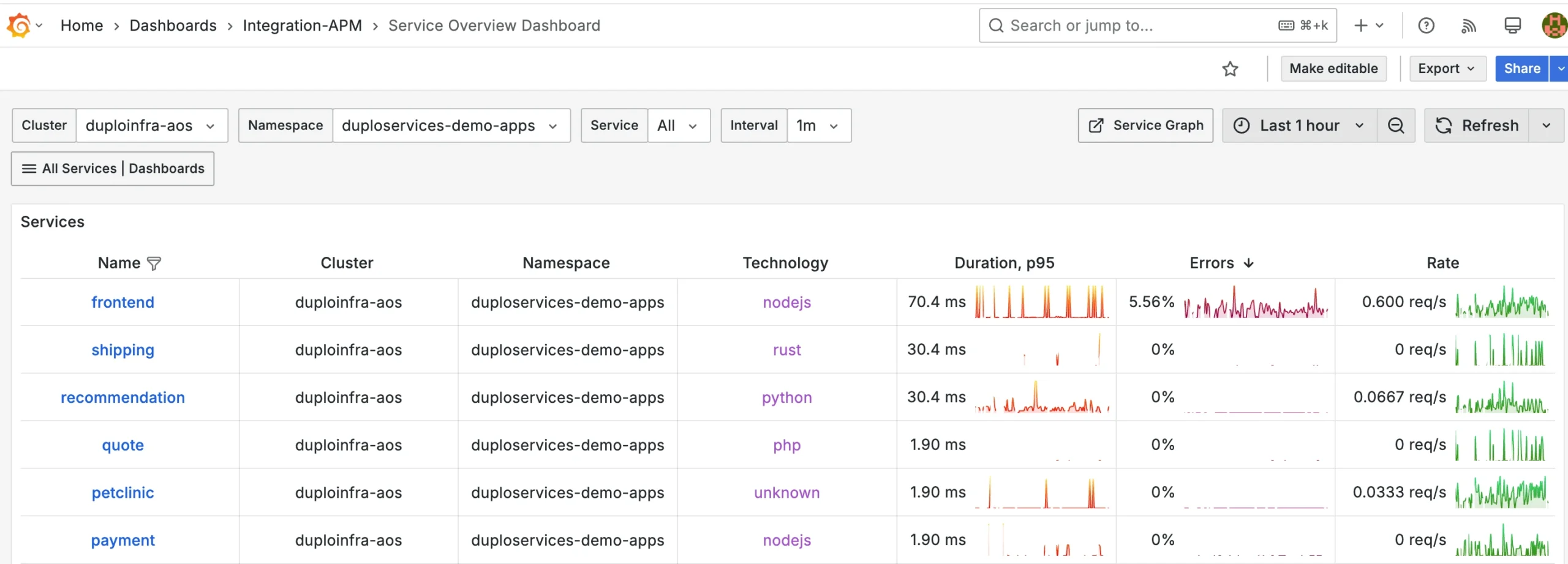Open the frontend service link
1568x564 pixels.
point(123,302)
